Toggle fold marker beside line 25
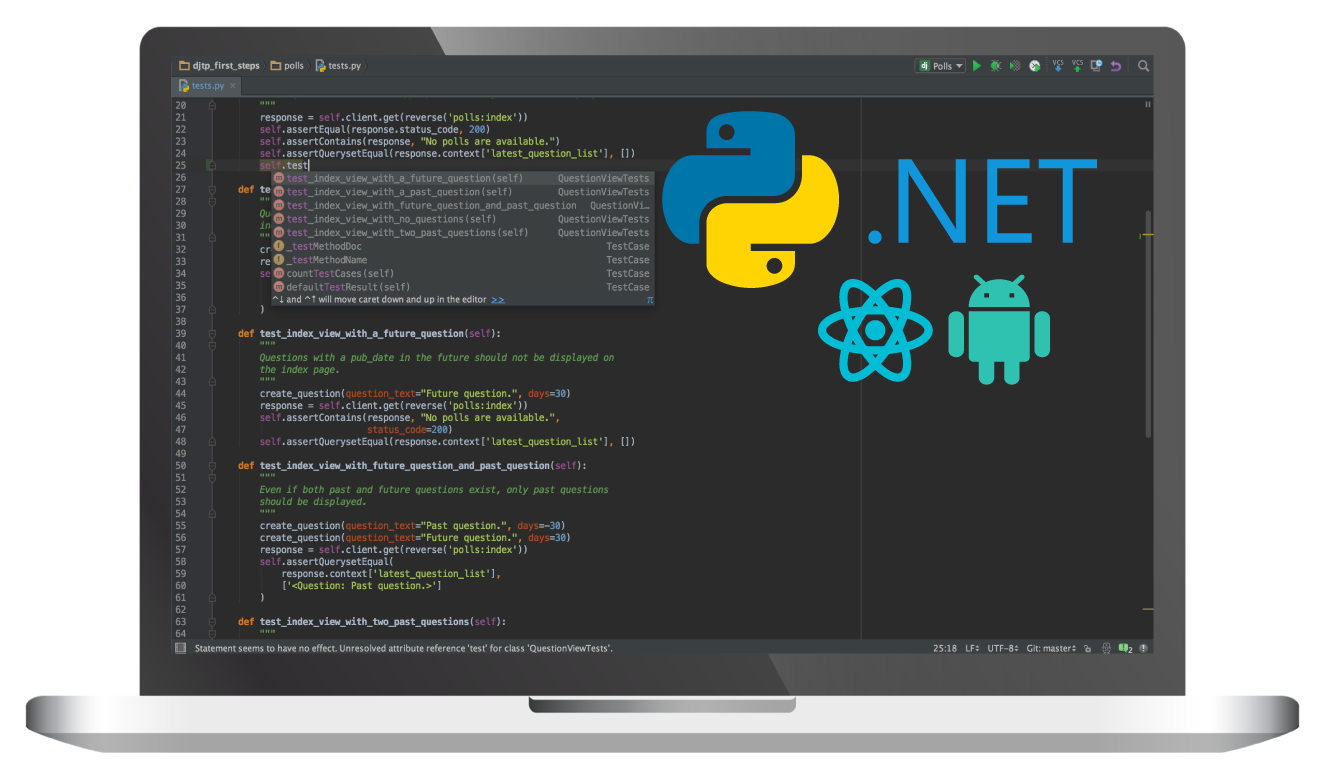 [x=211, y=166]
